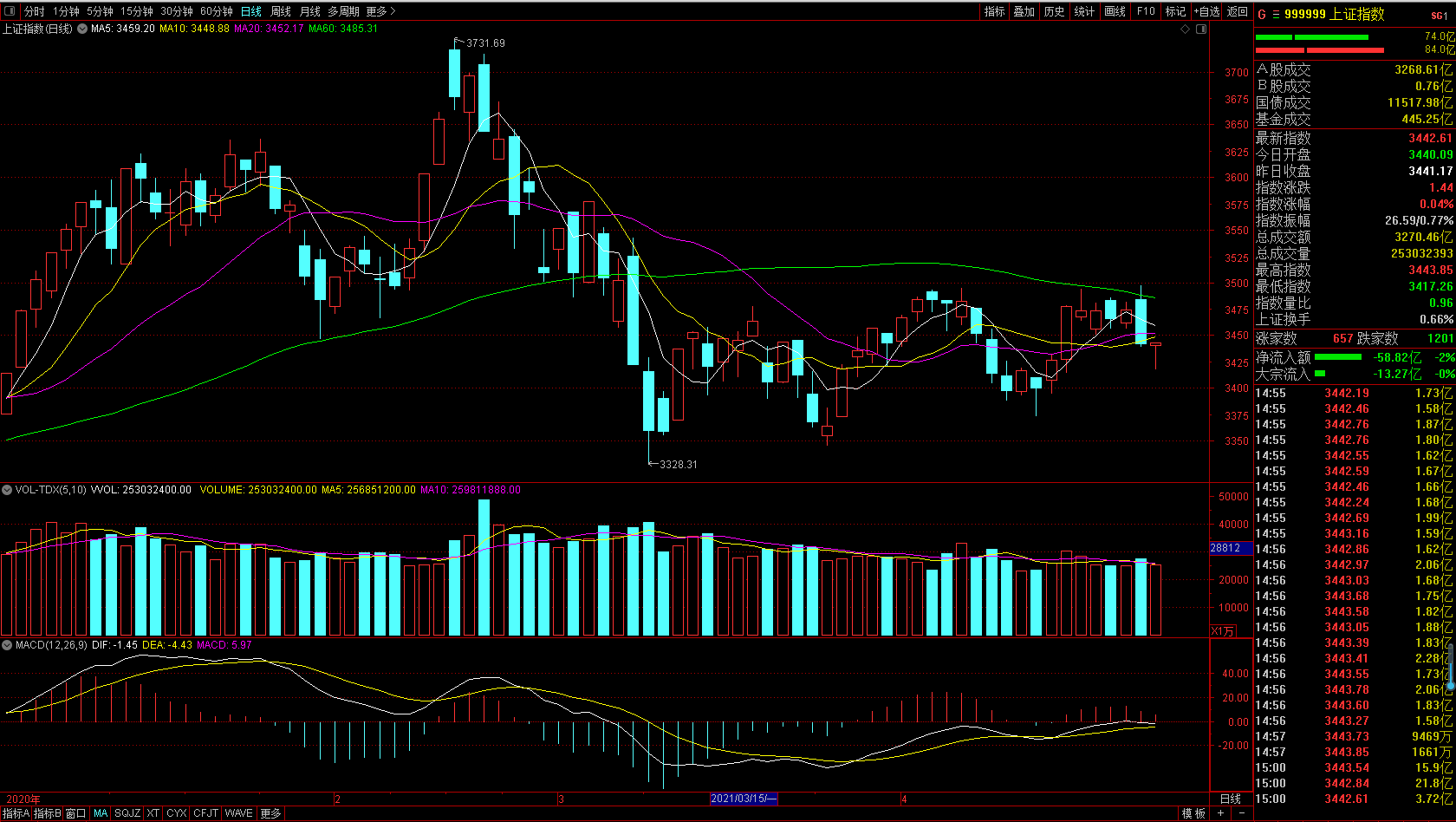Toggle the left sidebar panel icon
Viewport: 1456px width, 822px height.
tap(10, 11)
